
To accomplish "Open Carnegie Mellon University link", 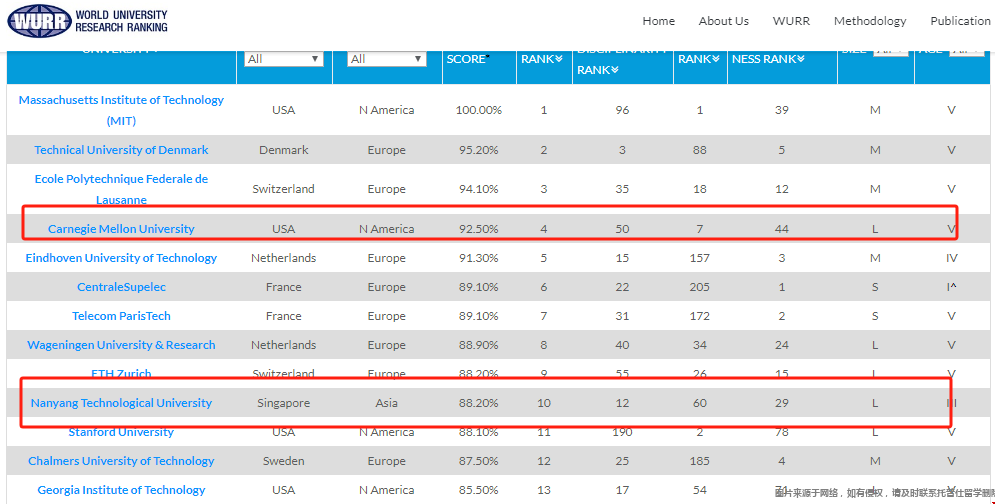I will click(x=121, y=229).
